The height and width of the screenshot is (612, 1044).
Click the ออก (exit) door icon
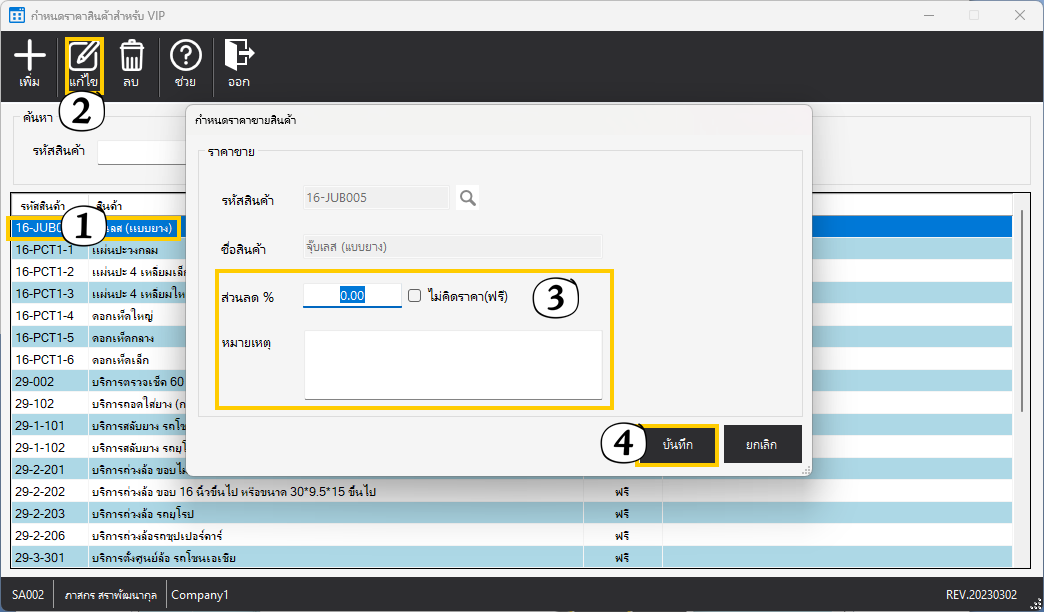click(238, 57)
